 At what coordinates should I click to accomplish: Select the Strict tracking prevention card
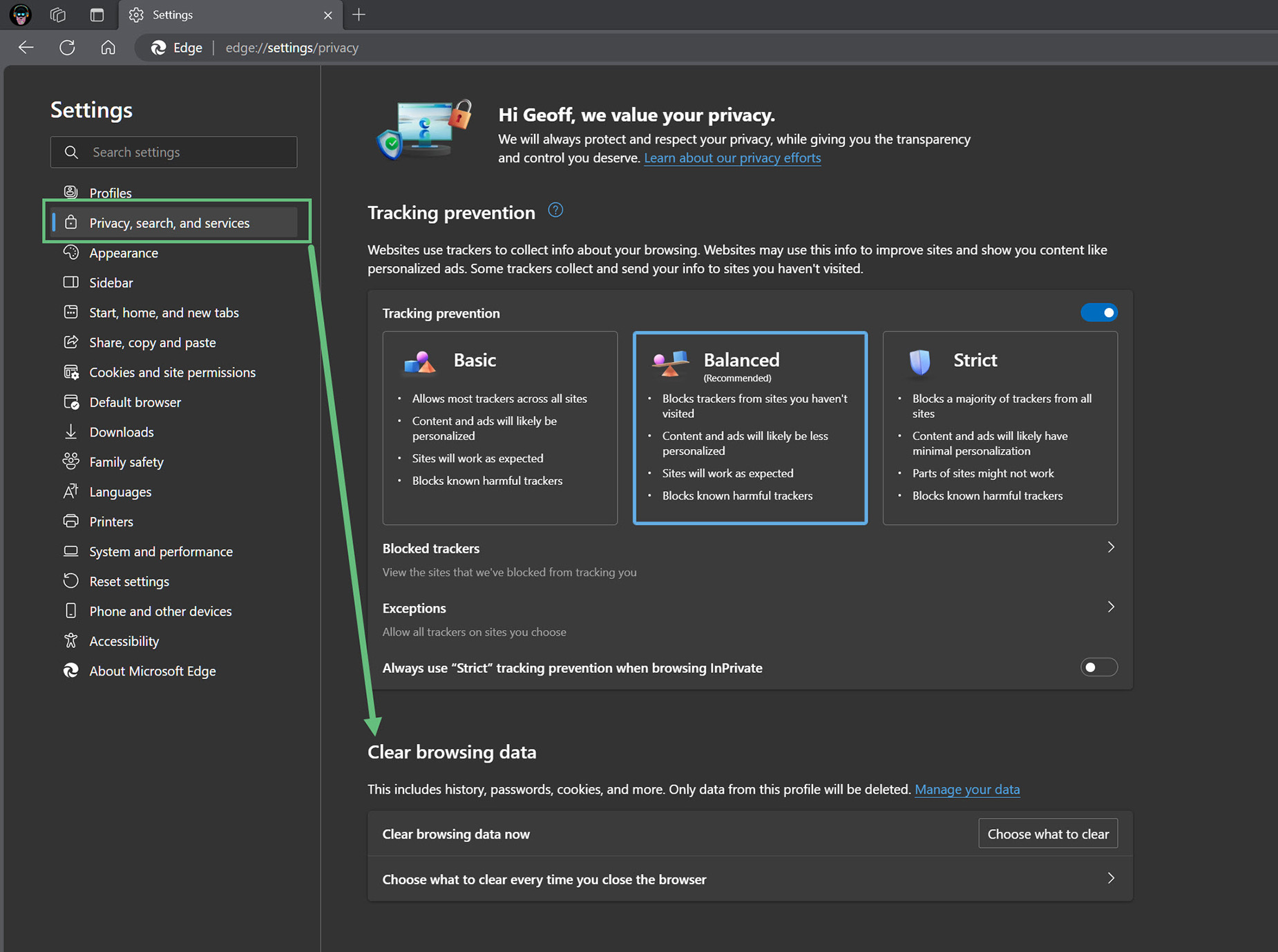(x=1000, y=428)
